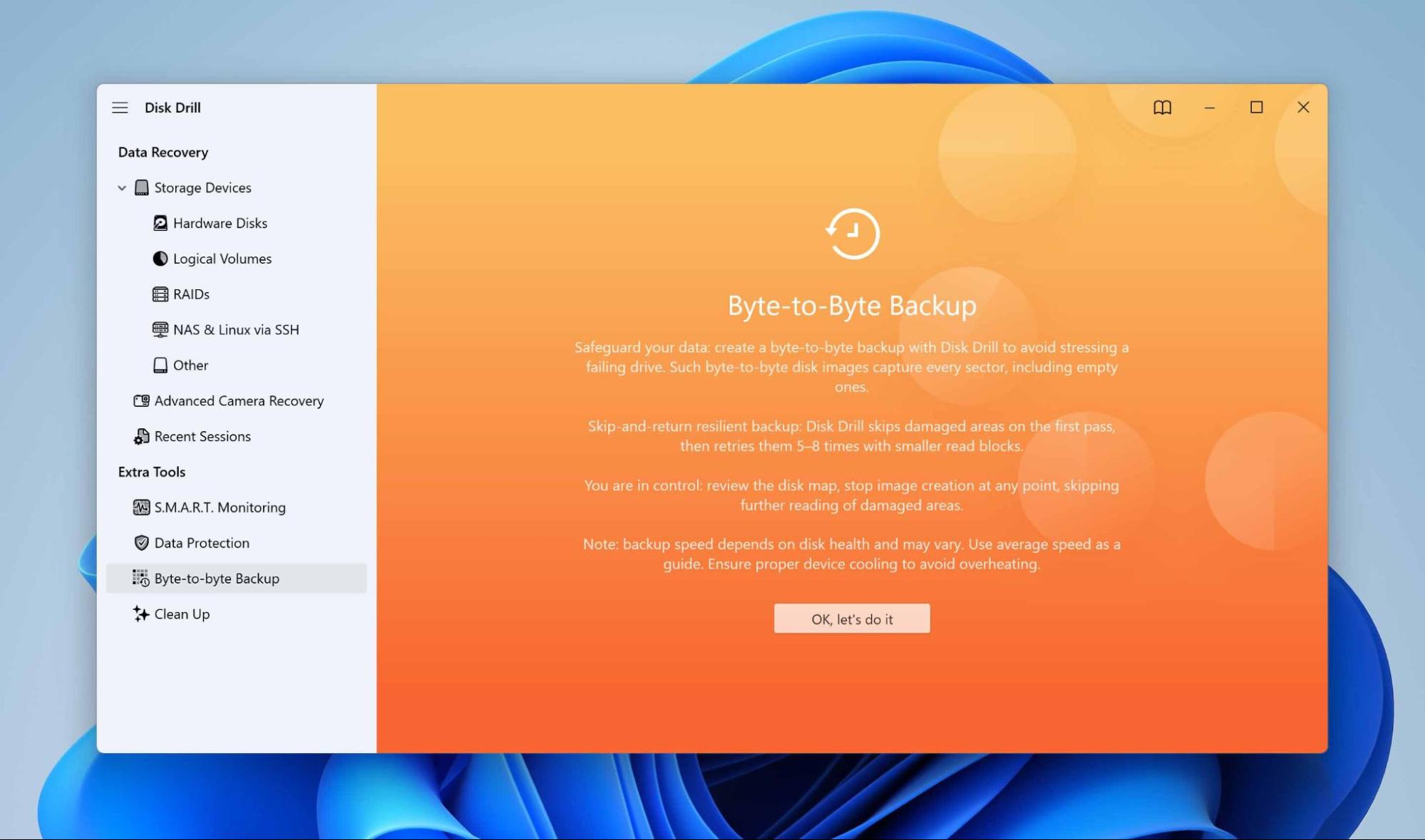
Task: Click the "OK, let's do it" button
Action: click(851, 618)
